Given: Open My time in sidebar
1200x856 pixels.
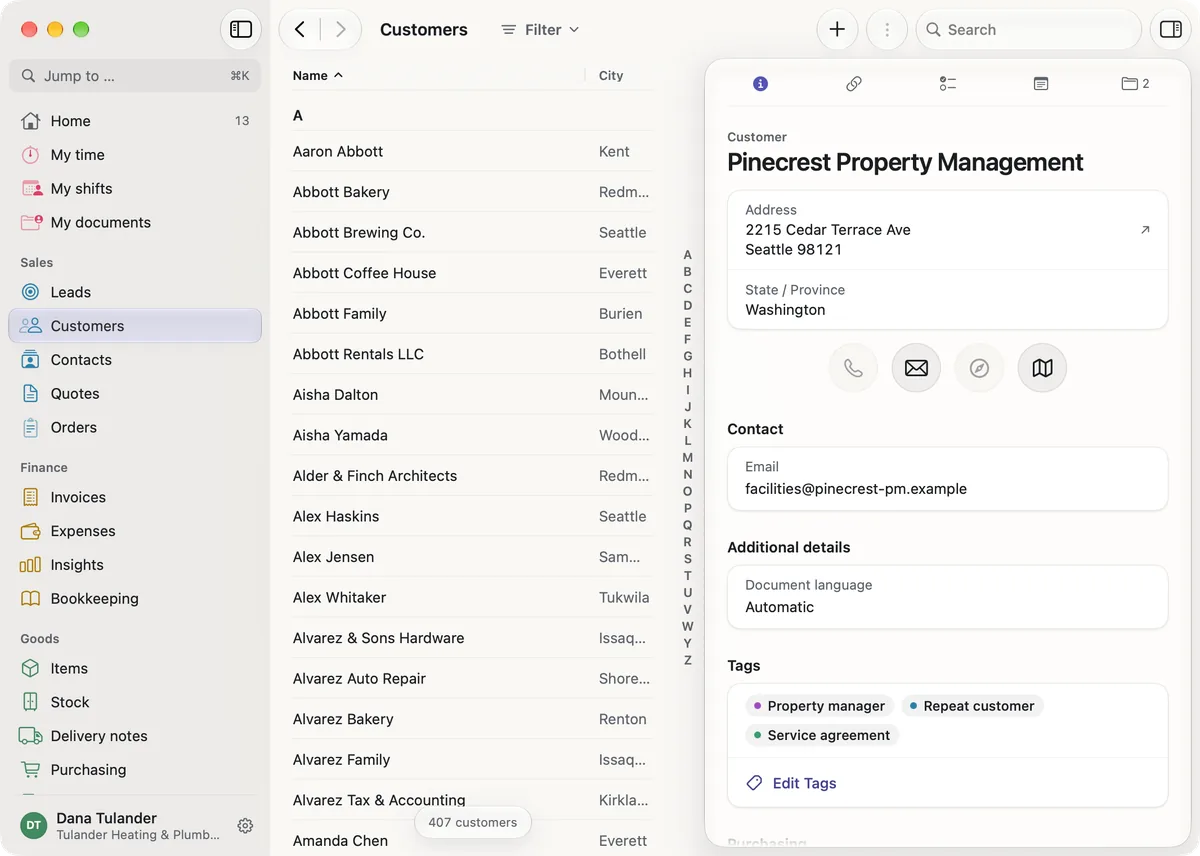Looking at the screenshot, I should click(x=135, y=155).
